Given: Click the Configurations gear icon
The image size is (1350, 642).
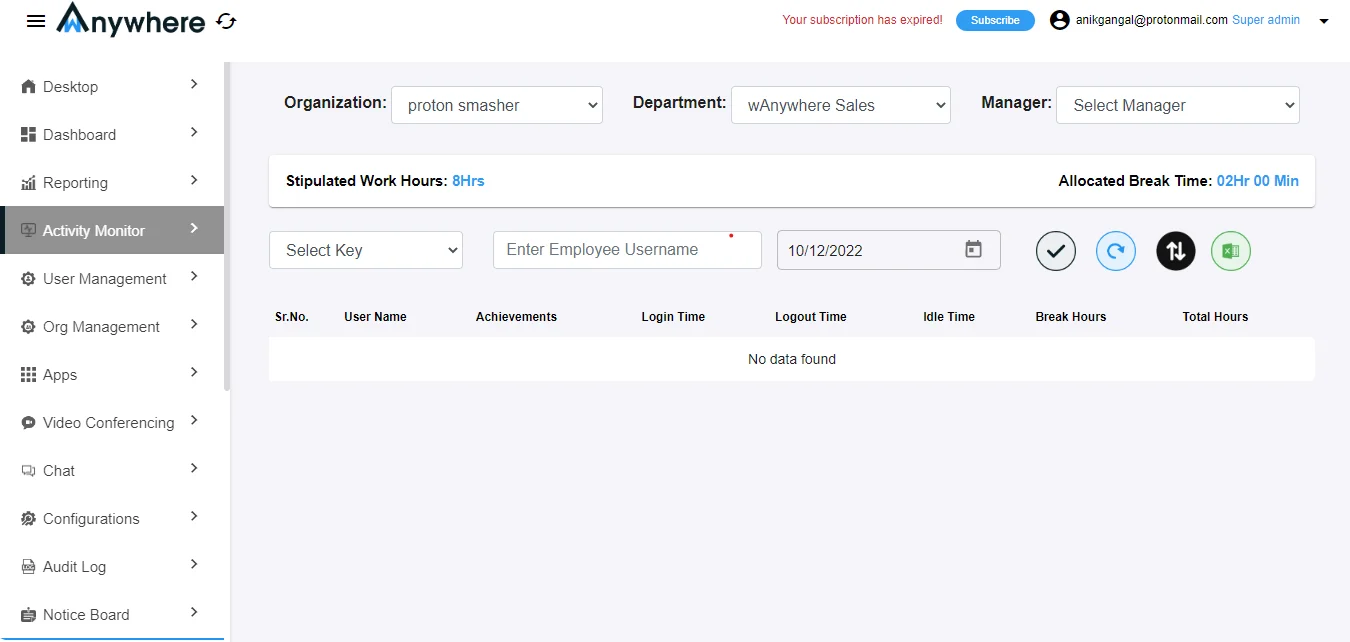Looking at the screenshot, I should (x=28, y=519).
